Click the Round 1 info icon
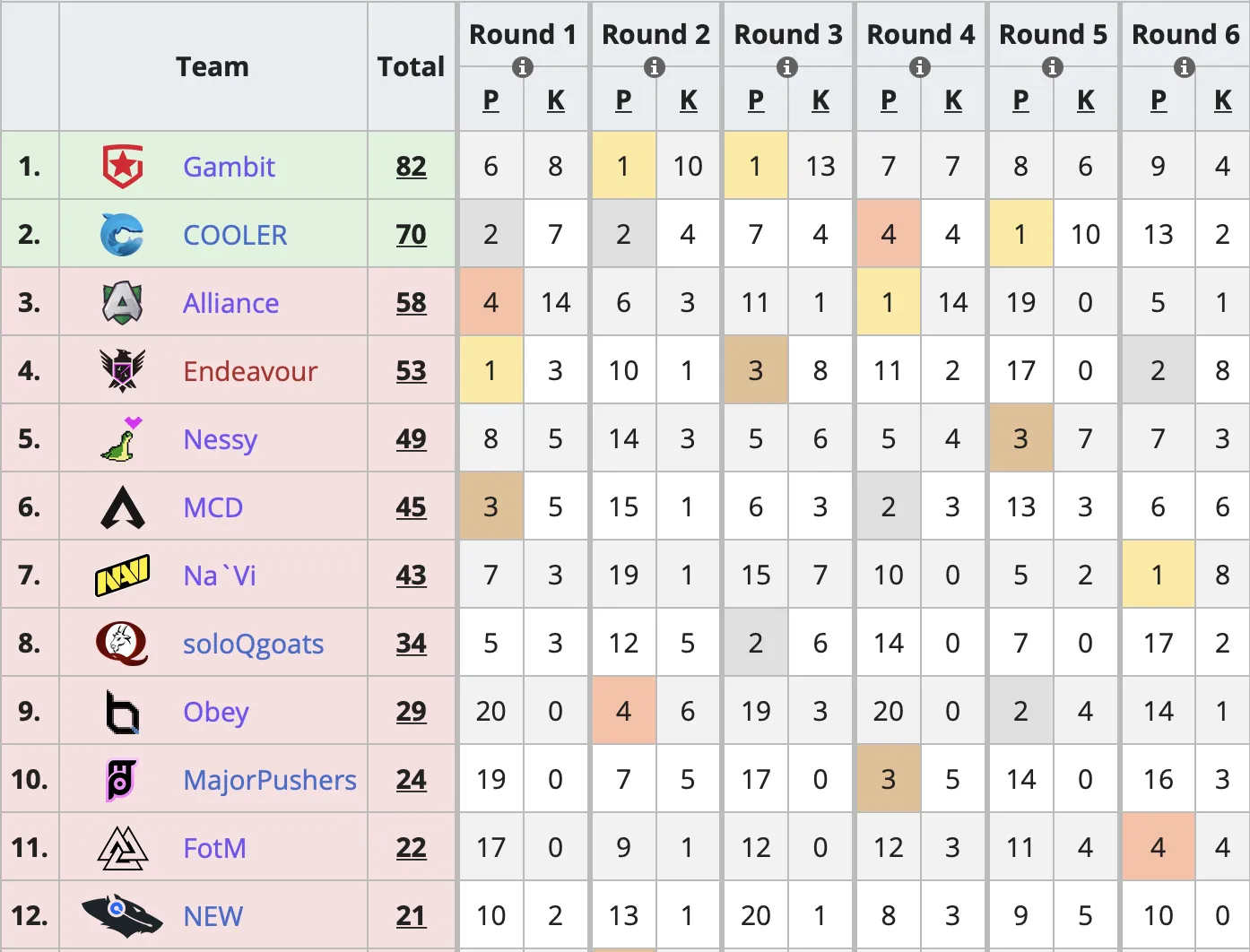 [x=523, y=67]
